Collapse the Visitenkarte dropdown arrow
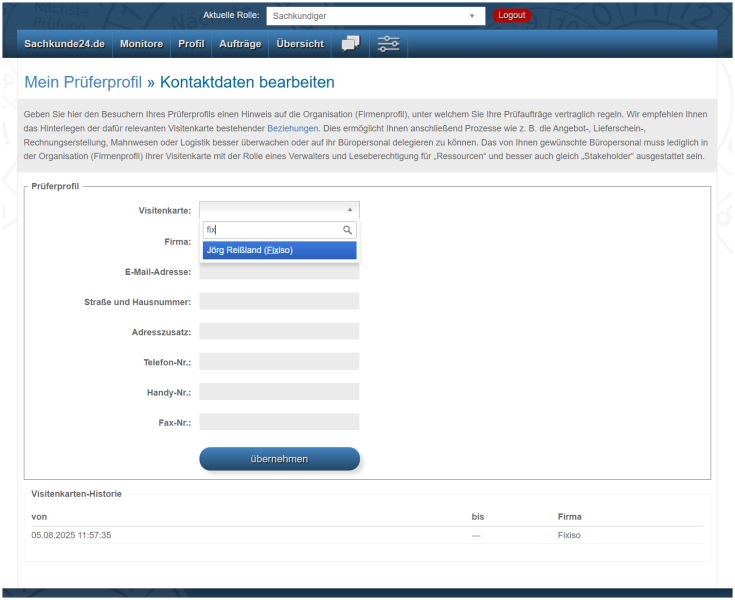Screen dimensions: 735x600 (349, 210)
